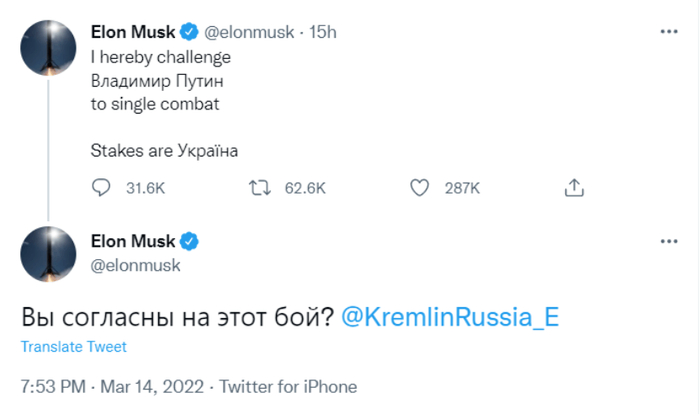Click the verified badge in the lower tweet
Screen dimensions: 700x414
(x=192, y=241)
